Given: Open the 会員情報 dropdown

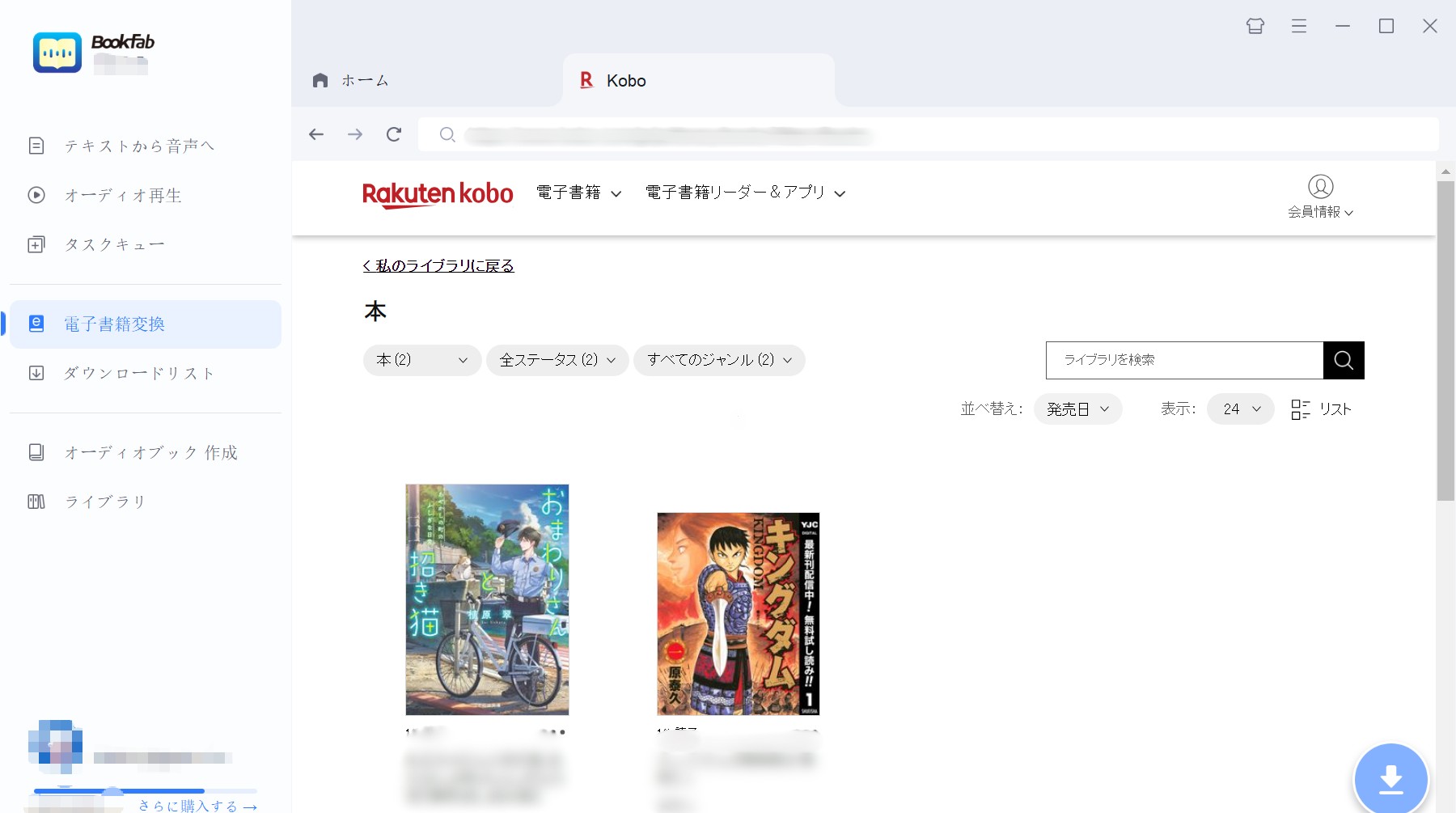Looking at the screenshot, I should (x=1321, y=212).
